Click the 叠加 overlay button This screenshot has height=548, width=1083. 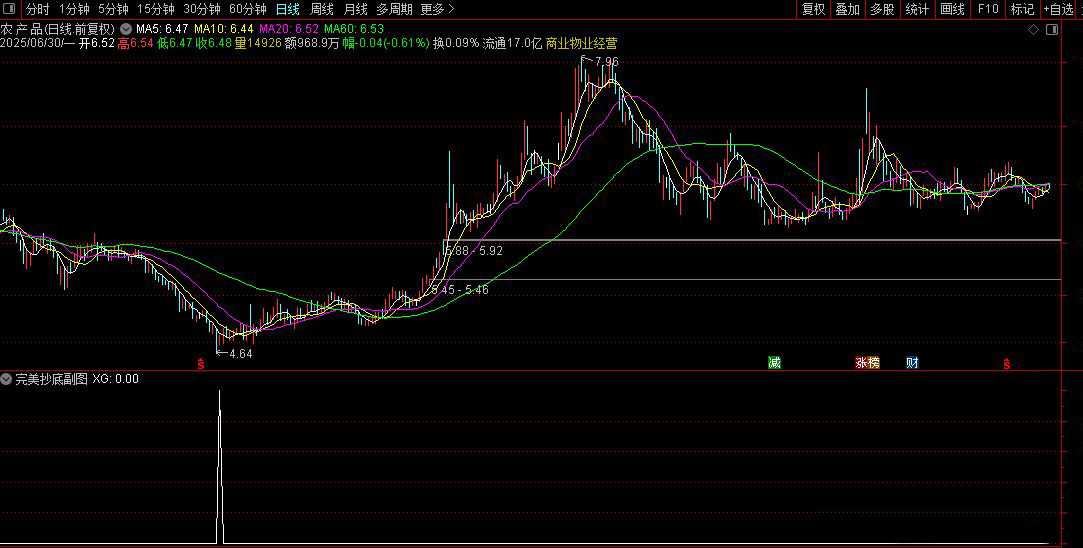click(847, 9)
